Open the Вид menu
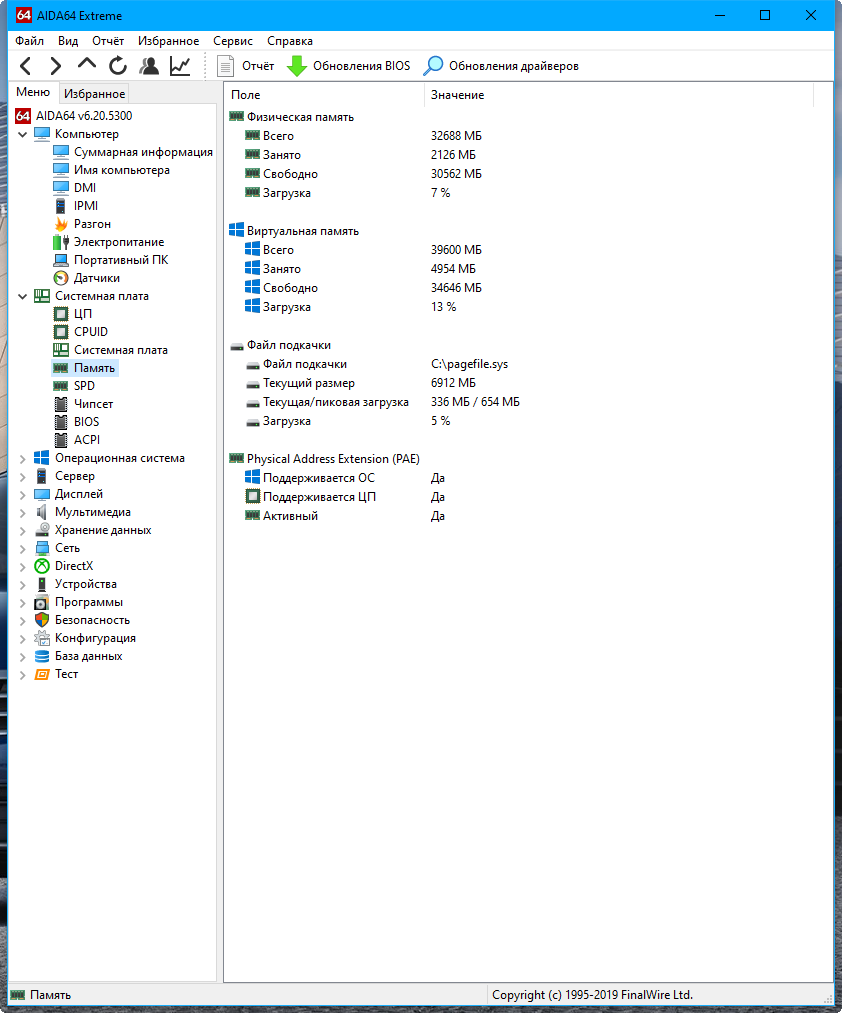The width and height of the screenshot is (842, 1013). pyautogui.click(x=68, y=41)
